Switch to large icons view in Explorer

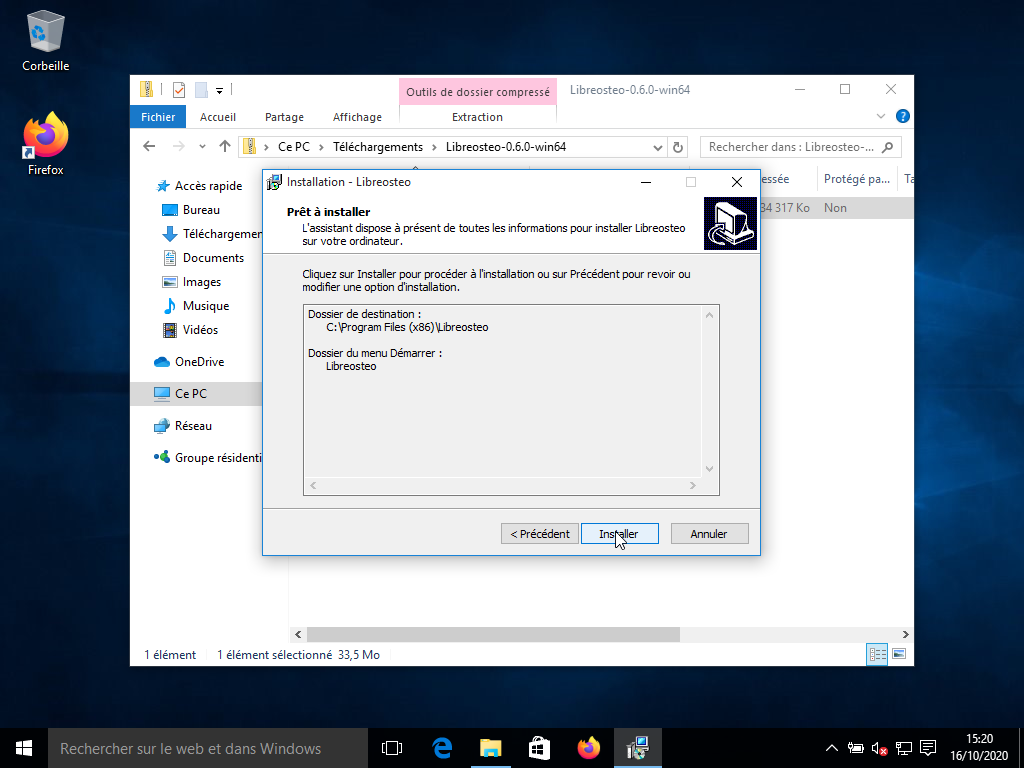click(x=899, y=654)
